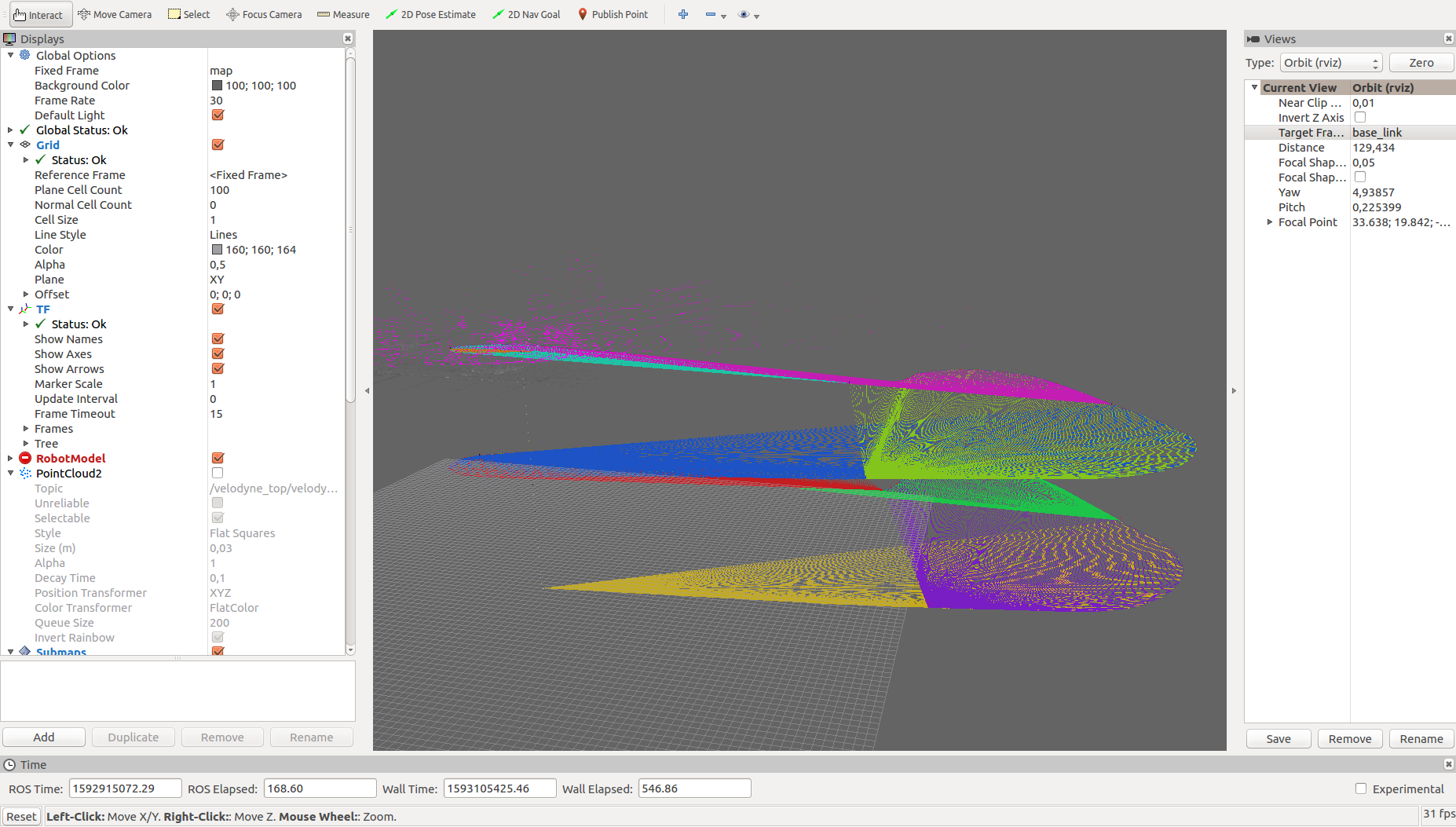The width and height of the screenshot is (1456, 827).
Task: Collapse the Global Options section
Action: [10, 55]
